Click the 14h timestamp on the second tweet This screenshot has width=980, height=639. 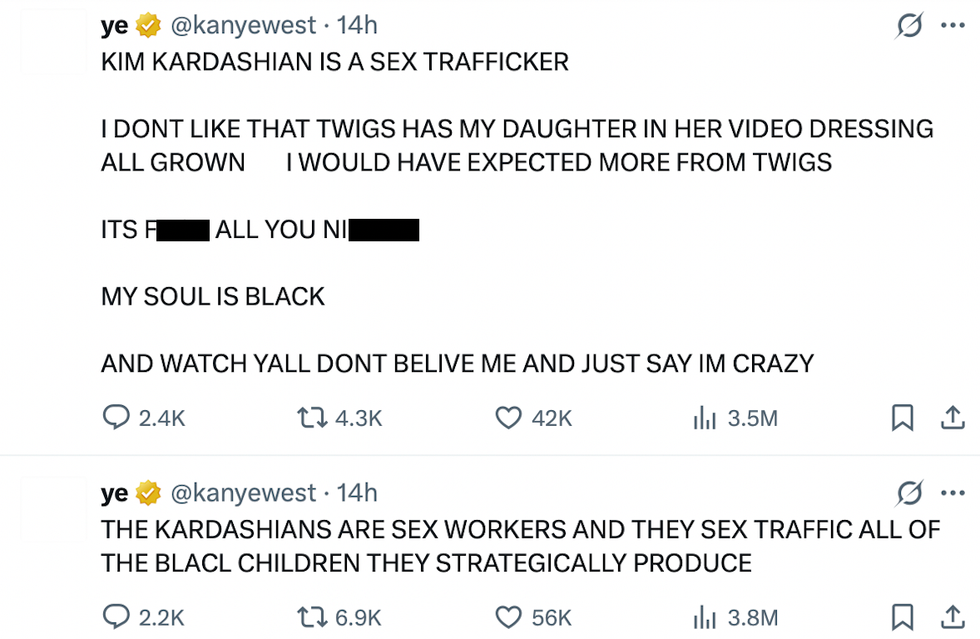(x=357, y=493)
